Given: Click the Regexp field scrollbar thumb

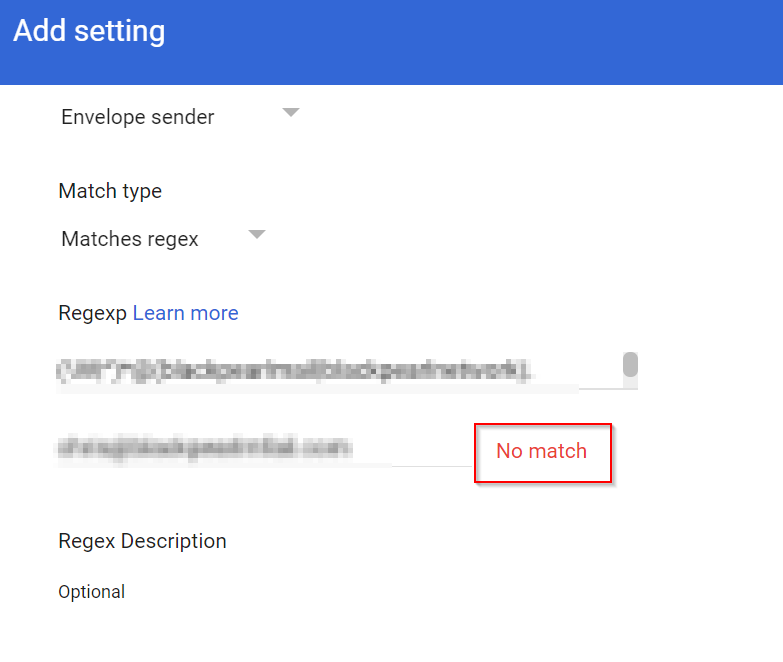Looking at the screenshot, I should point(630,364).
